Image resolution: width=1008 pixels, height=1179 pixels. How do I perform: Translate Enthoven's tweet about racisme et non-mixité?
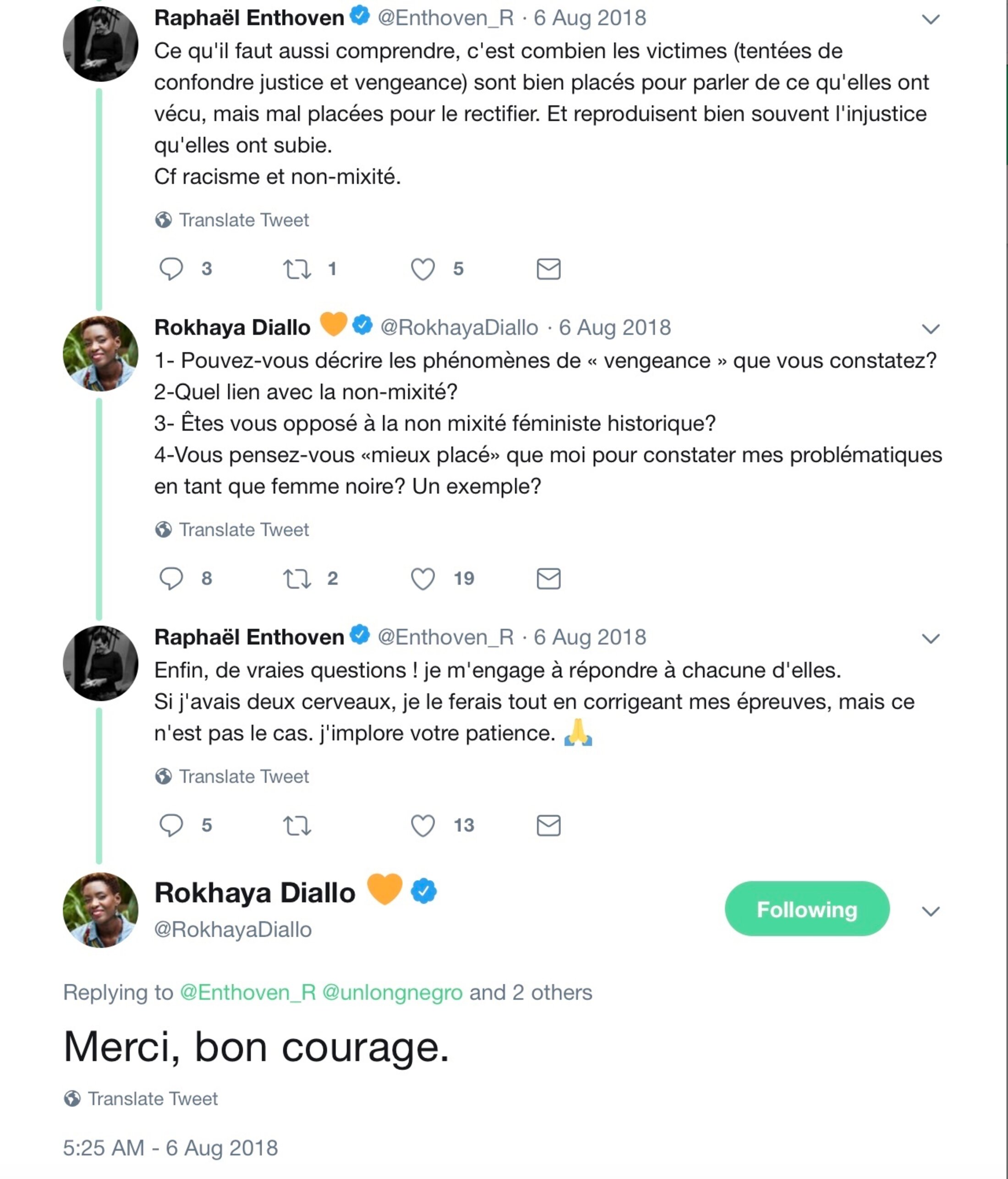(244, 220)
